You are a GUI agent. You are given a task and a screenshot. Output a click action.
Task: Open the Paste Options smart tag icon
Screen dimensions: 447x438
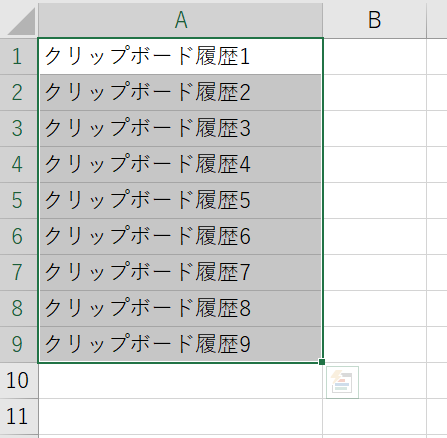342,382
